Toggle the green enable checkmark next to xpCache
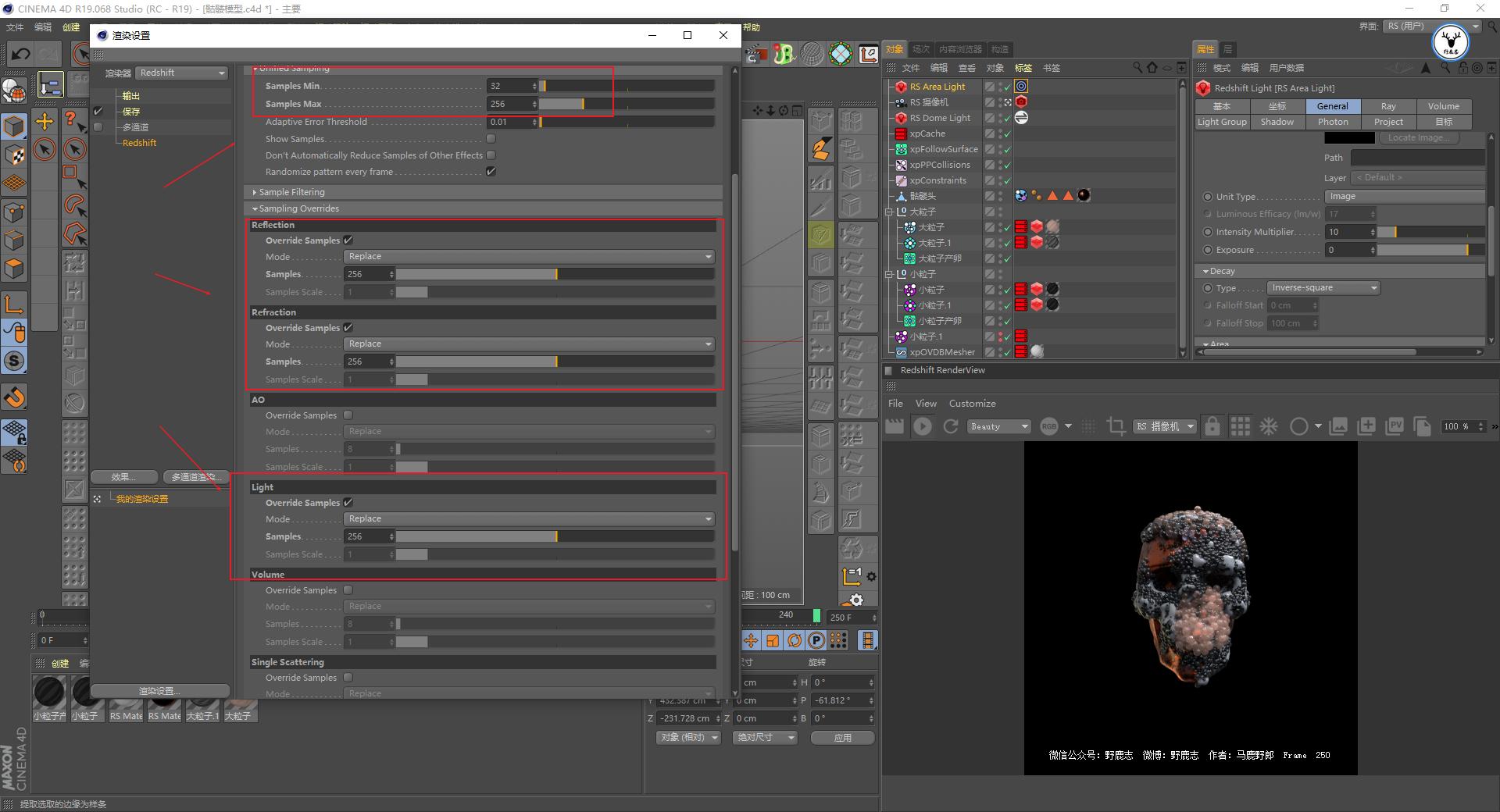1500x812 pixels. (x=1008, y=134)
